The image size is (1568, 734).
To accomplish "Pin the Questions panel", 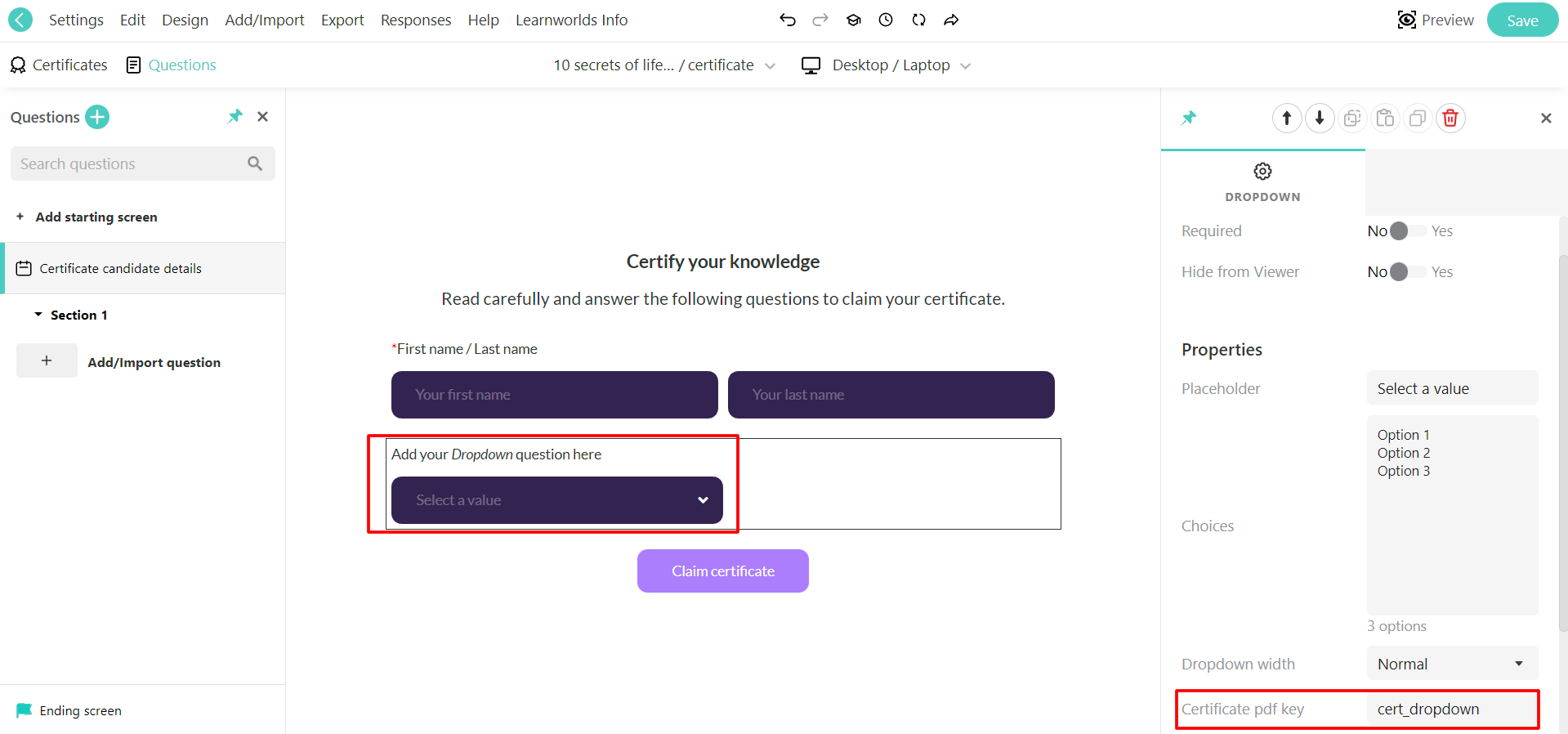I will coord(235,117).
